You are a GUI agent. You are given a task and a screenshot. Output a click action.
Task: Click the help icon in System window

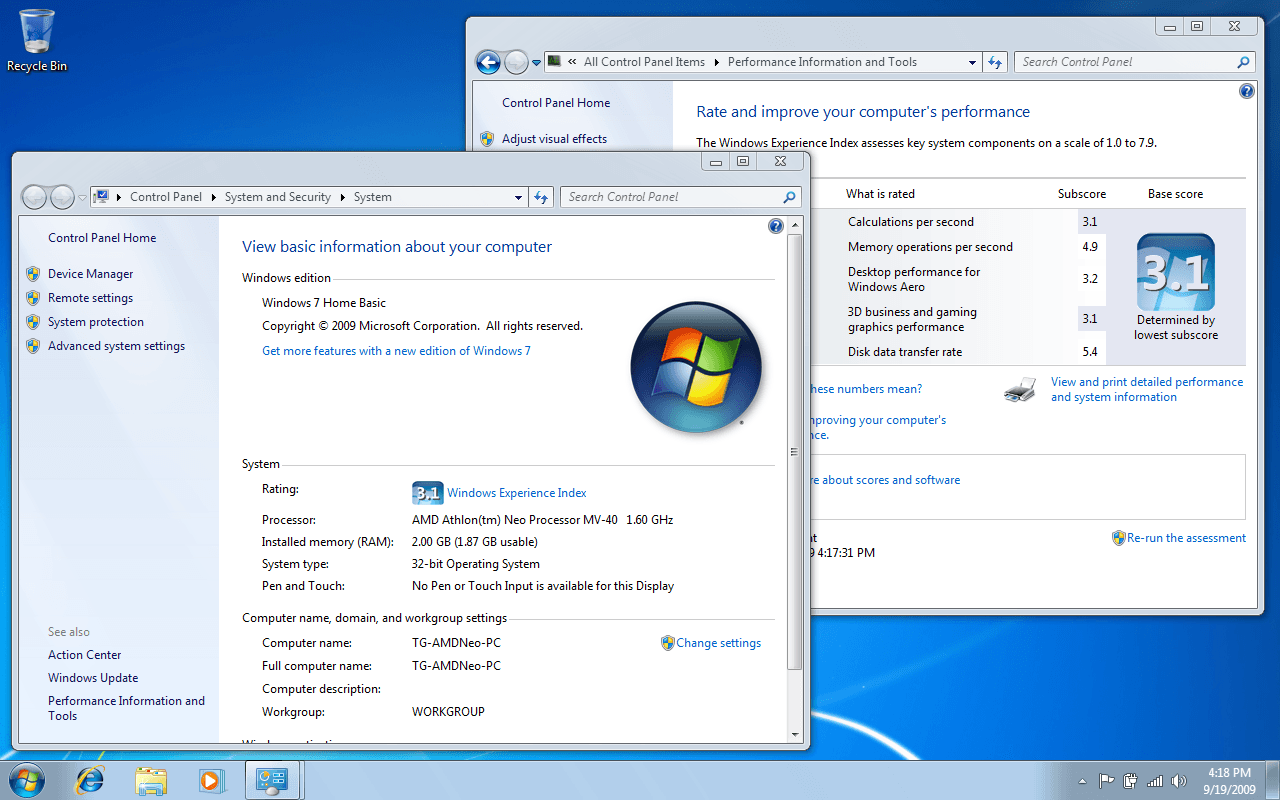776,227
